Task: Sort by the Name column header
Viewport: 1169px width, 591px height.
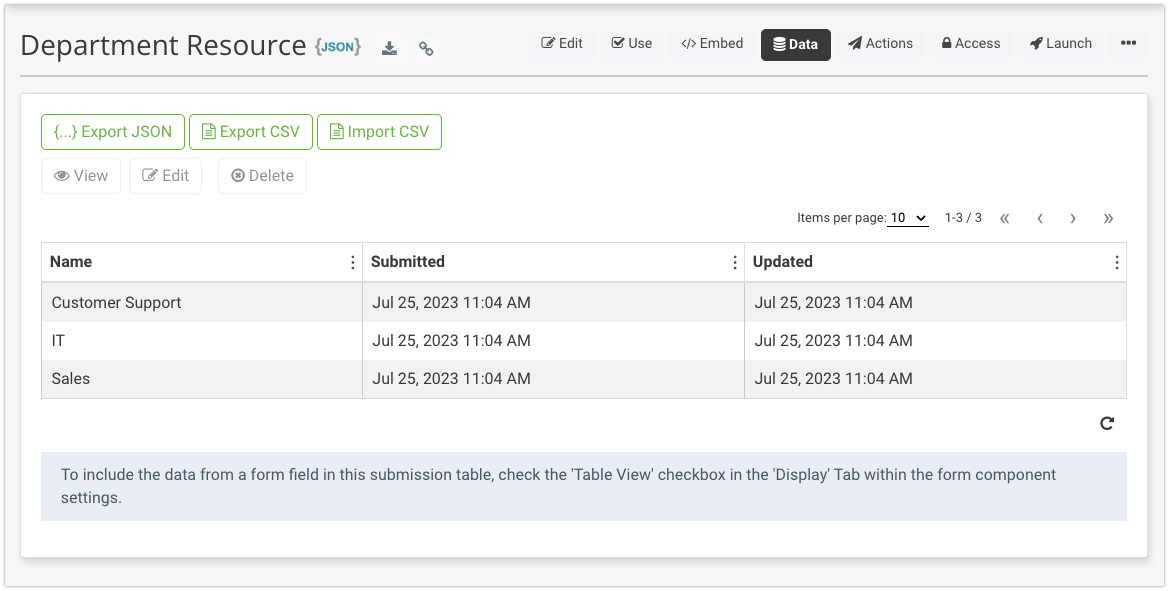Action: (x=71, y=262)
